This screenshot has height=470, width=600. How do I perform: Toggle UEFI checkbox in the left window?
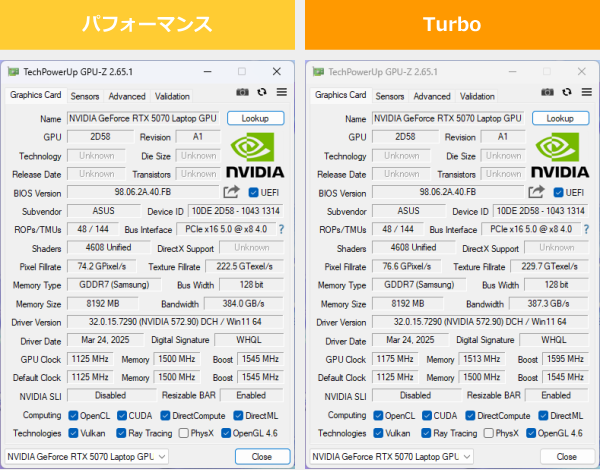tap(254, 193)
